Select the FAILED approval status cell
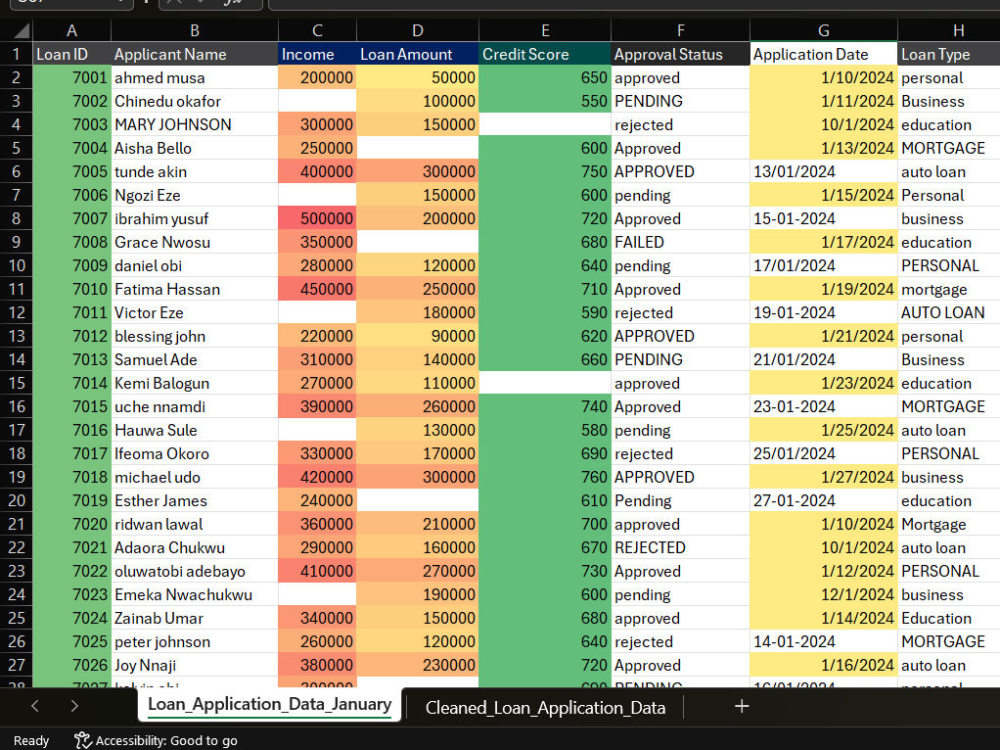This screenshot has height=750, width=1000. pyautogui.click(x=680, y=242)
